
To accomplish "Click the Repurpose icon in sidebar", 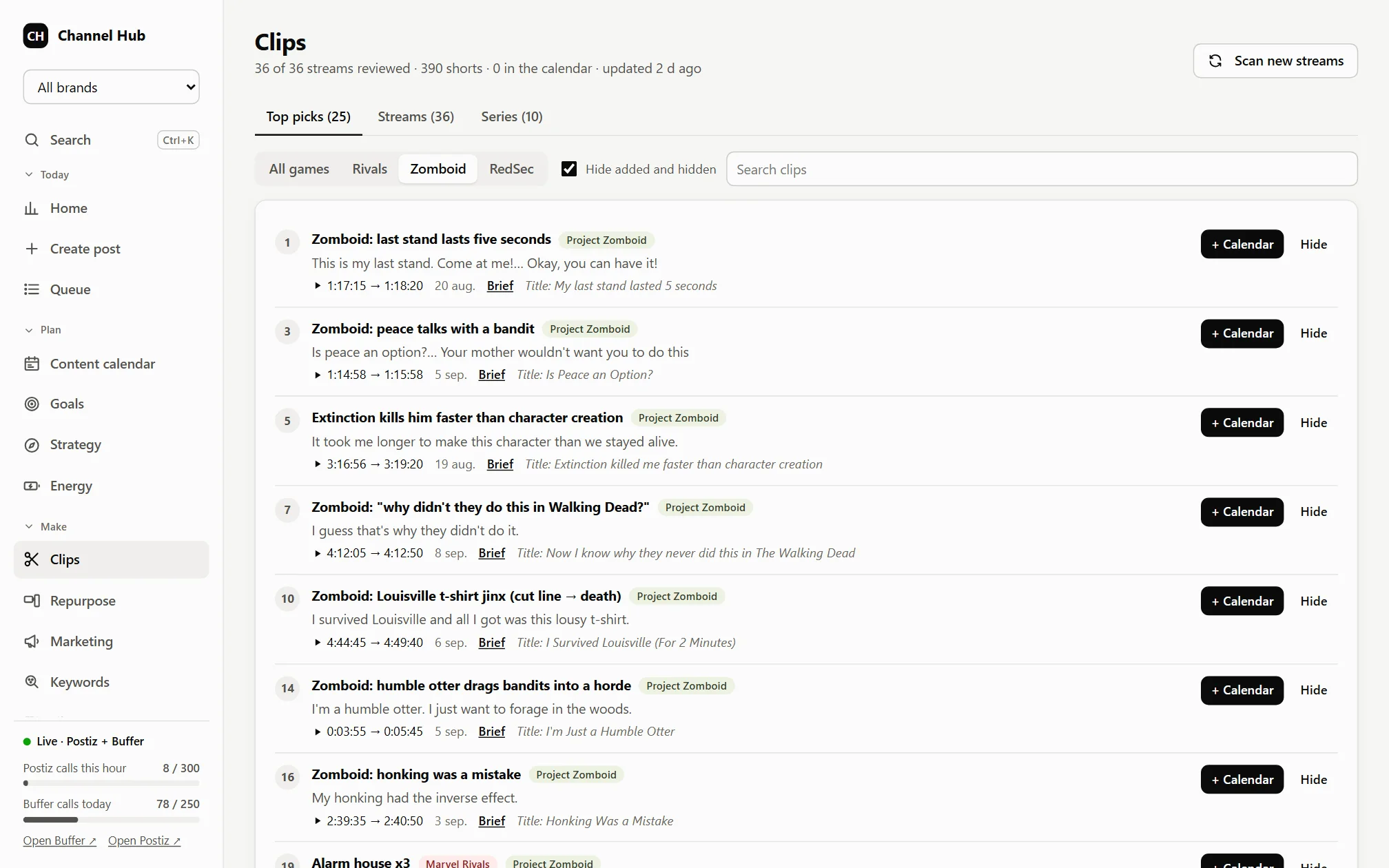I will [32, 601].
